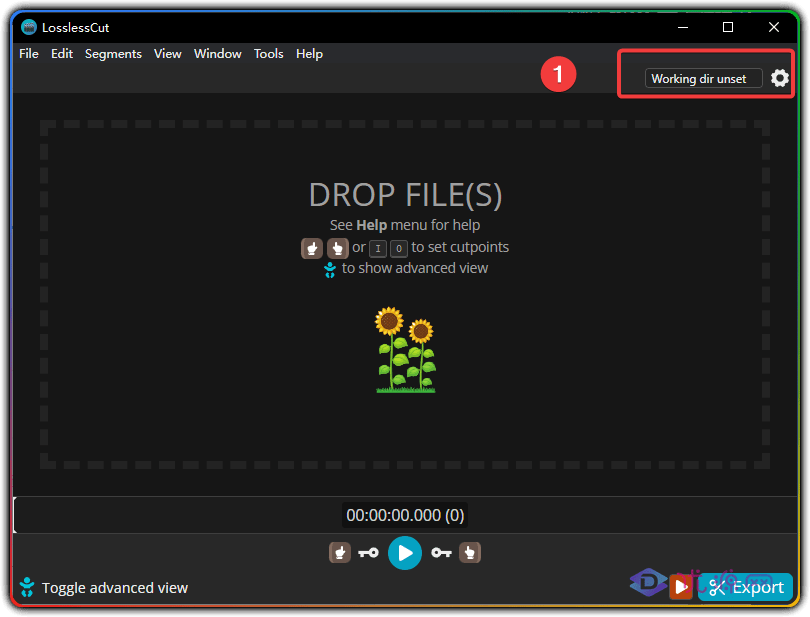810x617 pixels.
Task: Jump to next keyframe key icon
Action: click(441, 552)
